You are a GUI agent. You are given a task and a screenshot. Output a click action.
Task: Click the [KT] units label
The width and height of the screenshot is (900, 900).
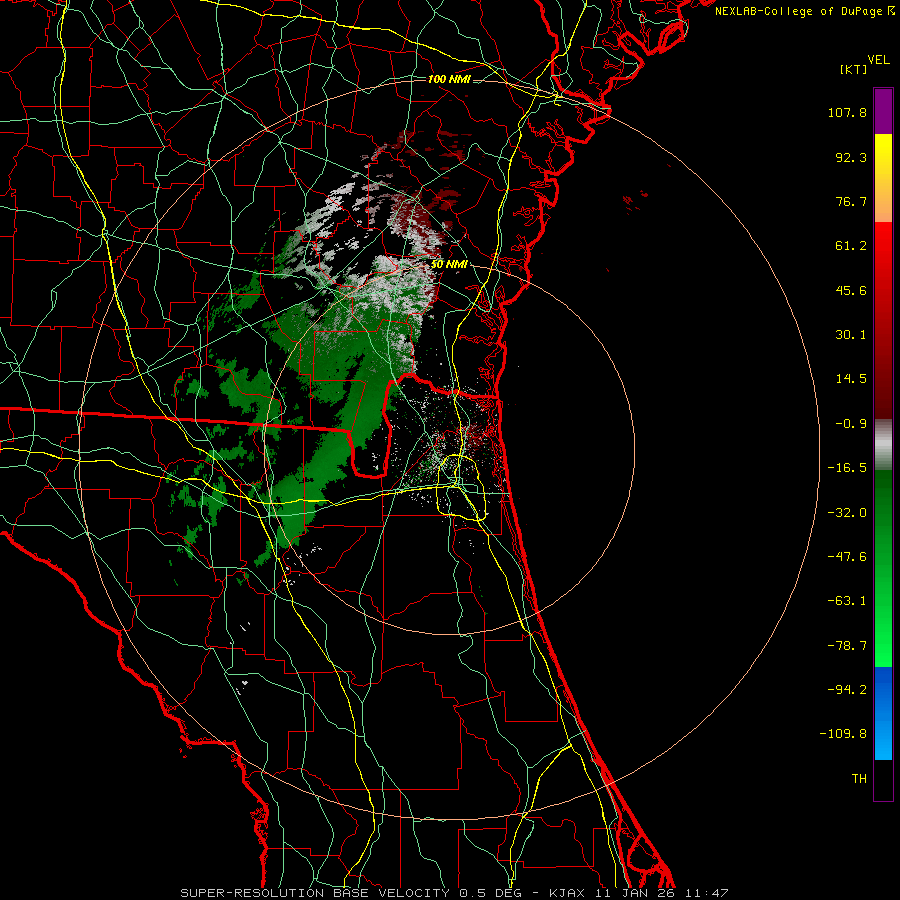coord(853,69)
